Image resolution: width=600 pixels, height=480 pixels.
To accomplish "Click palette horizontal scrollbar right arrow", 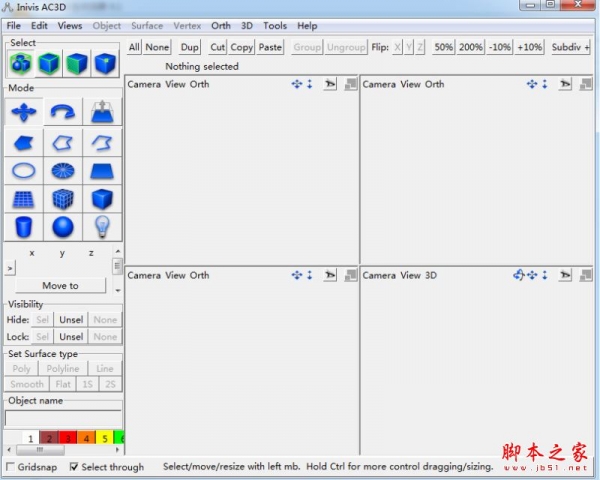I will click(x=117, y=449).
